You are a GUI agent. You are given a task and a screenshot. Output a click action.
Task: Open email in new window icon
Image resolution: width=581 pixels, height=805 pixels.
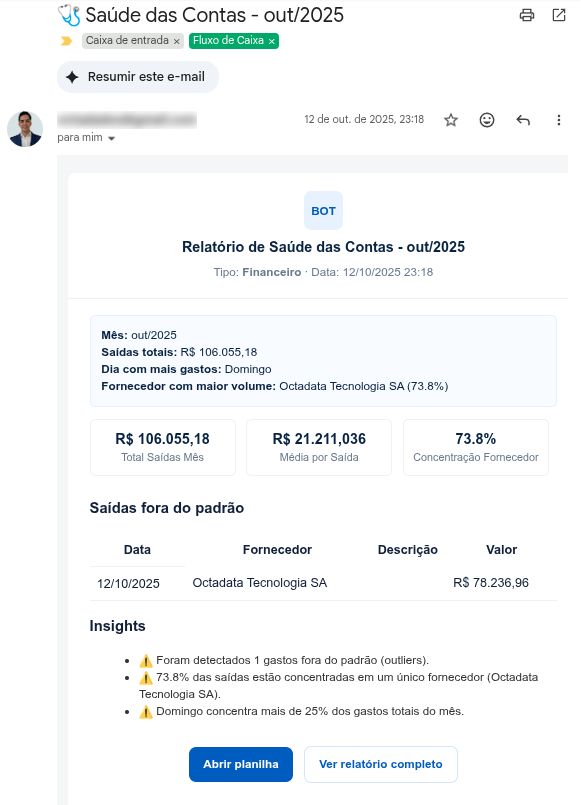(x=557, y=15)
